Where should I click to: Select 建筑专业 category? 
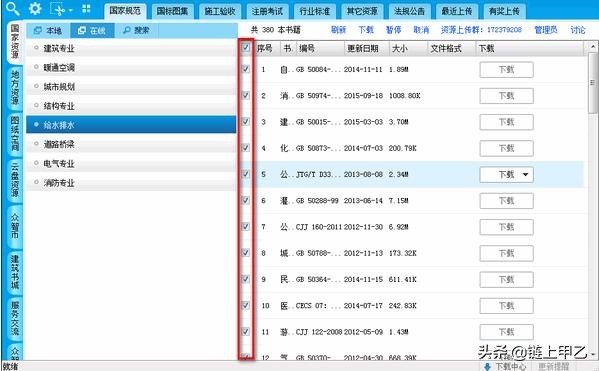point(131,48)
